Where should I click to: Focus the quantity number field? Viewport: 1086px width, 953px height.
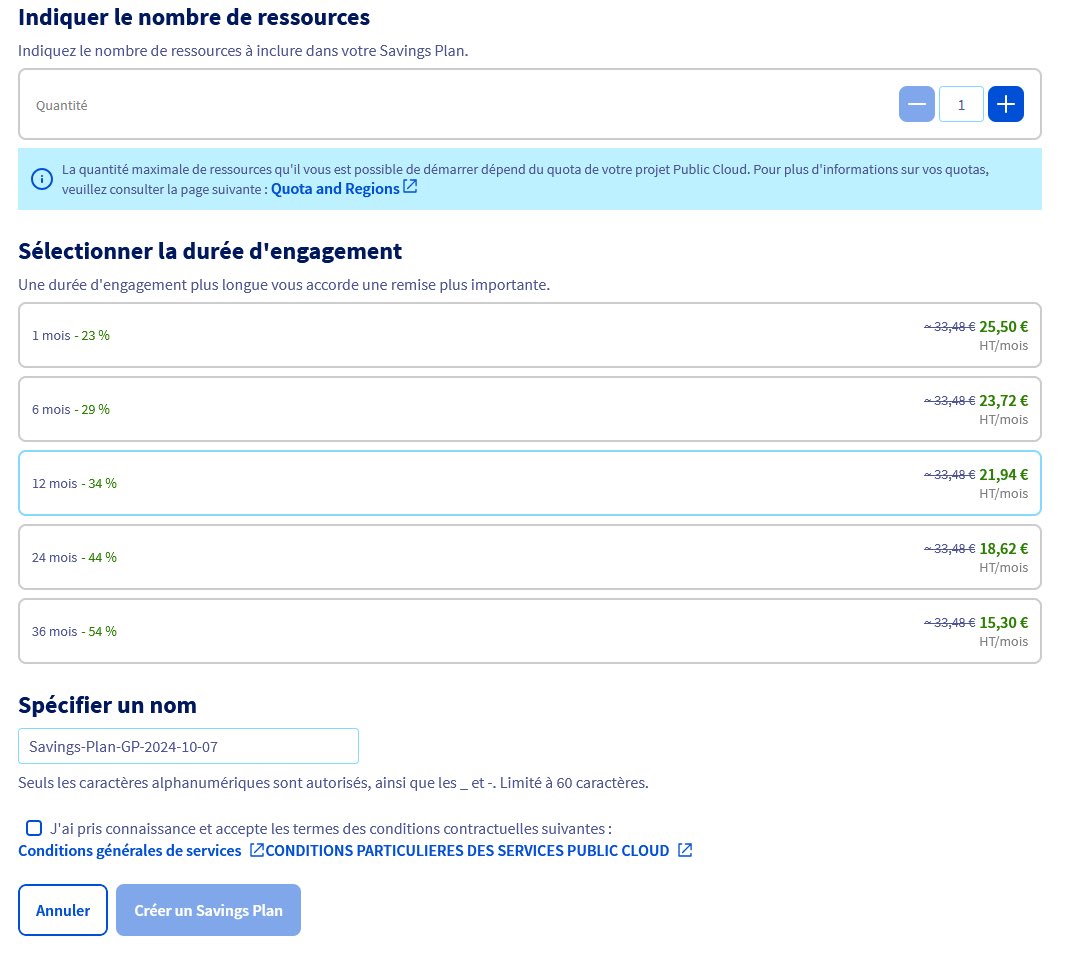coord(961,105)
